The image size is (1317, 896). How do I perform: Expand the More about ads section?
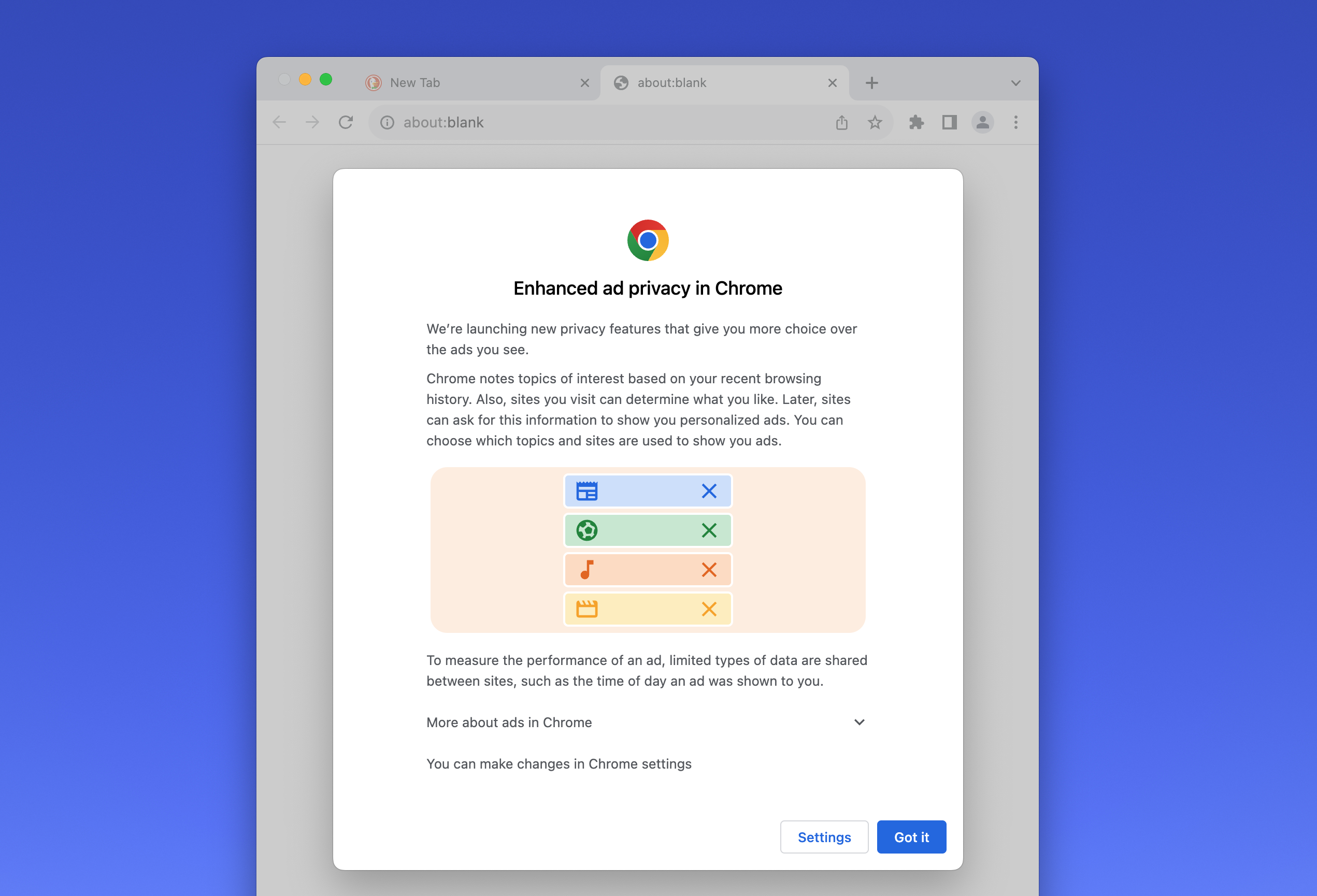648,722
